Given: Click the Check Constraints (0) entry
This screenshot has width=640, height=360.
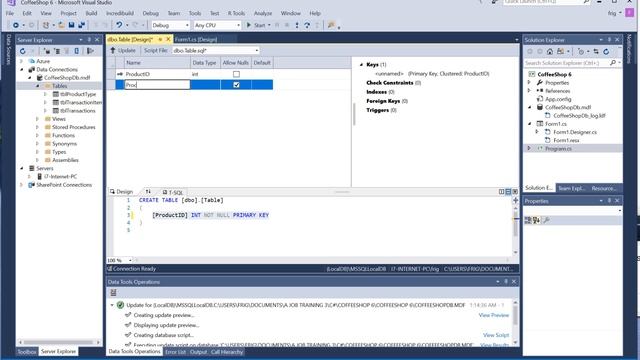Looking at the screenshot, I should coord(393,82).
